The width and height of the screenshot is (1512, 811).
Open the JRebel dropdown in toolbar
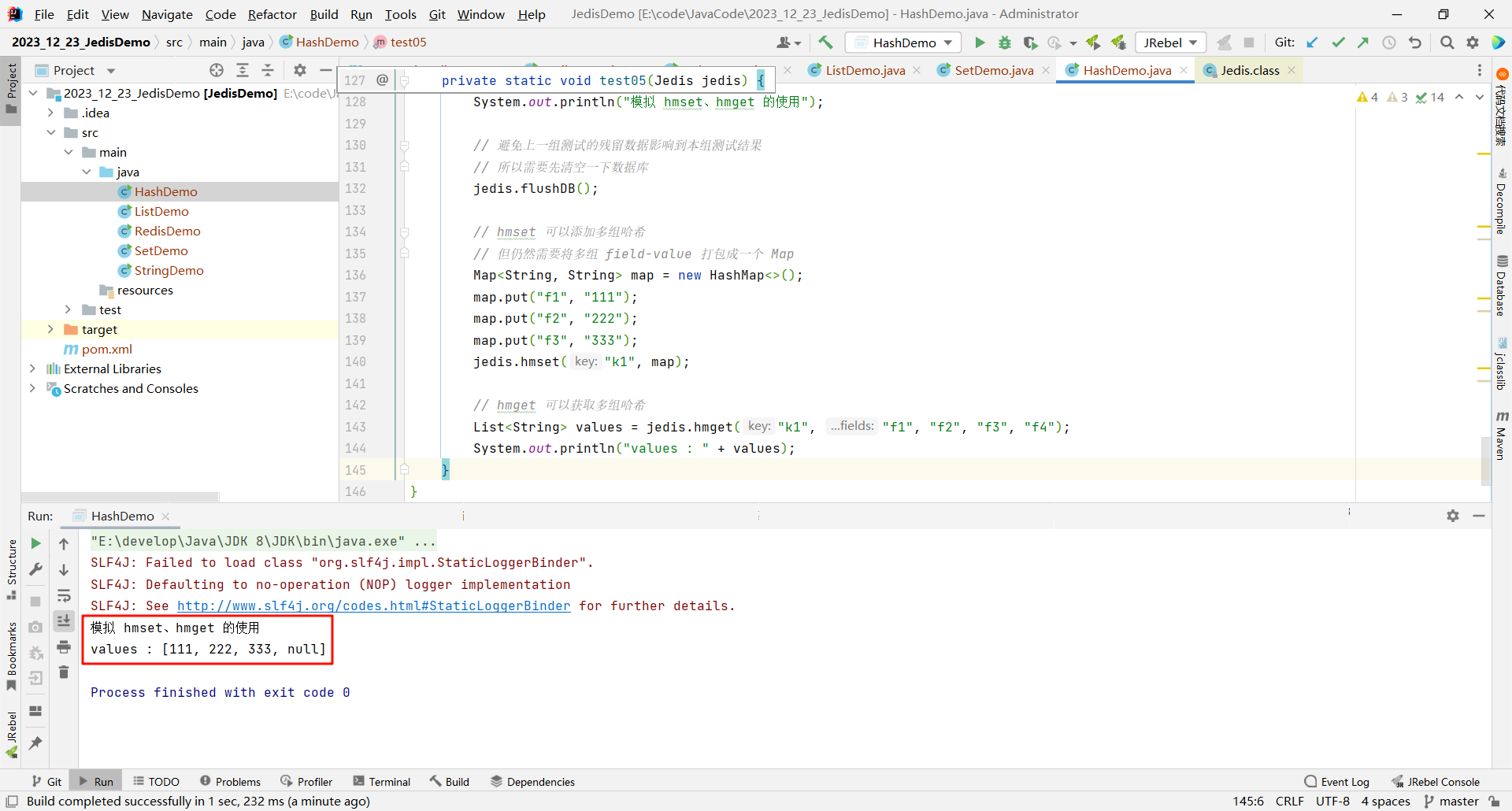[x=1170, y=43]
